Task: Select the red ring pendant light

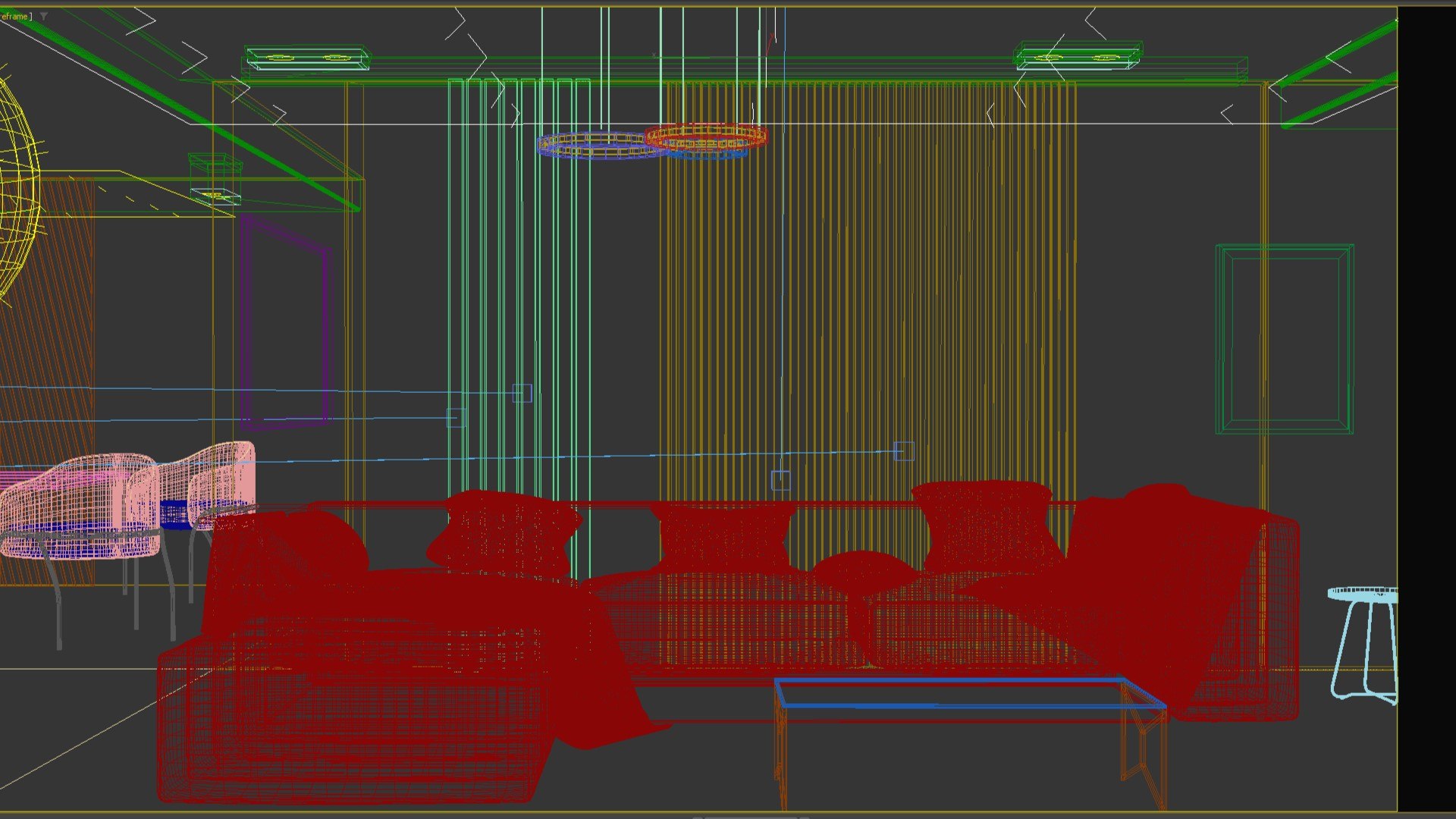Action: [x=706, y=137]
